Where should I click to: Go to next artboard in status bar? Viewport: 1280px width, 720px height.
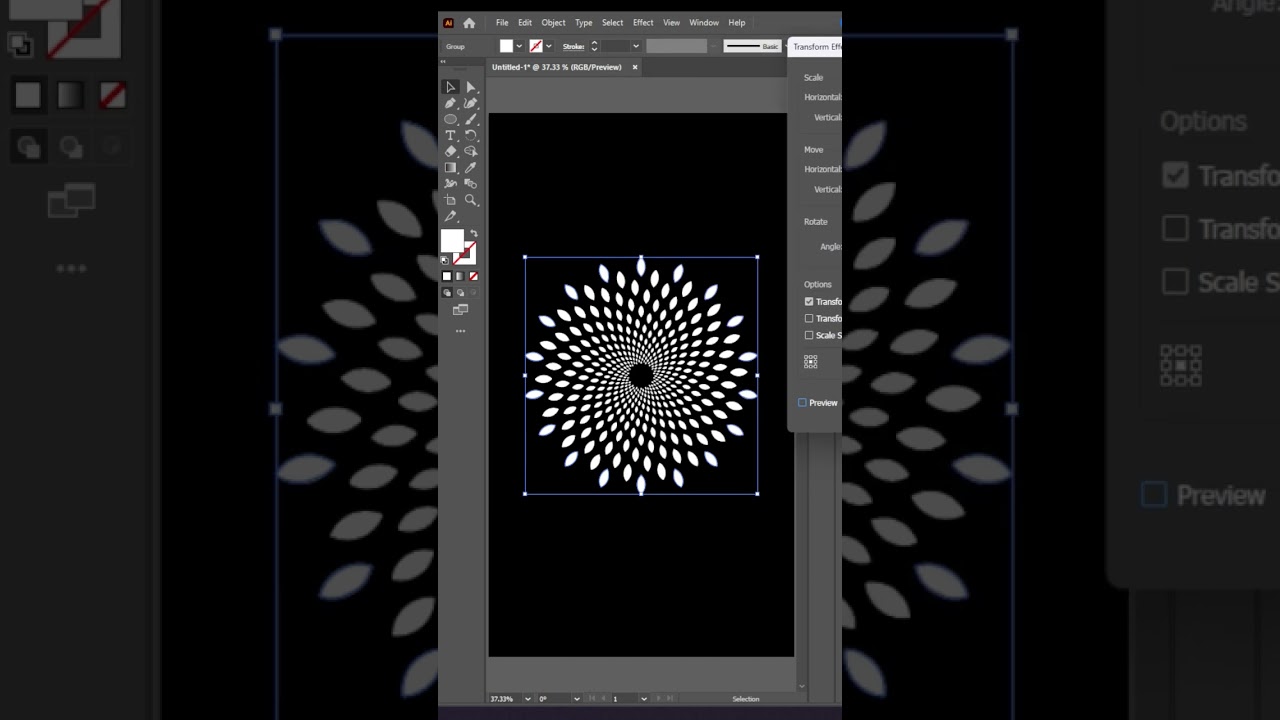click(x=658, y=698)
